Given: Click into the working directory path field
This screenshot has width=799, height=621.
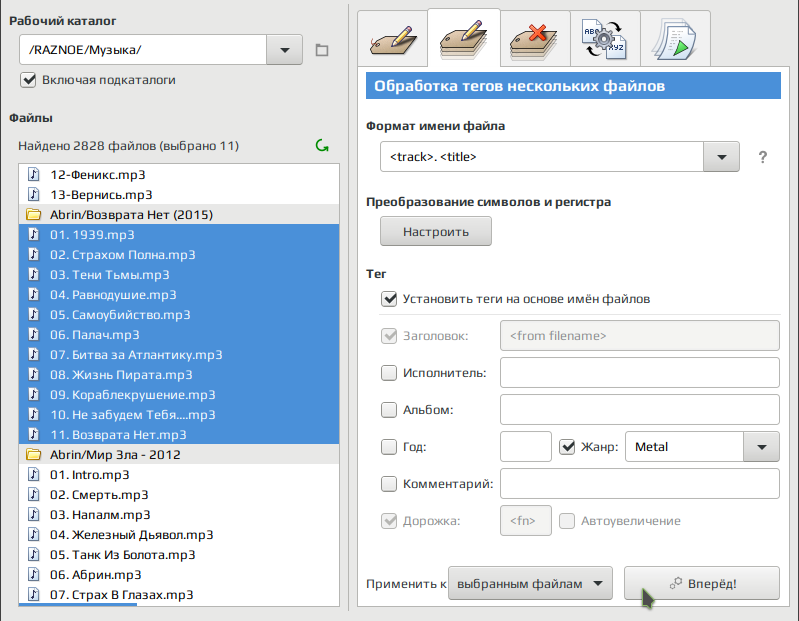Looking at the screenshot, I should [x=143, y=50].
